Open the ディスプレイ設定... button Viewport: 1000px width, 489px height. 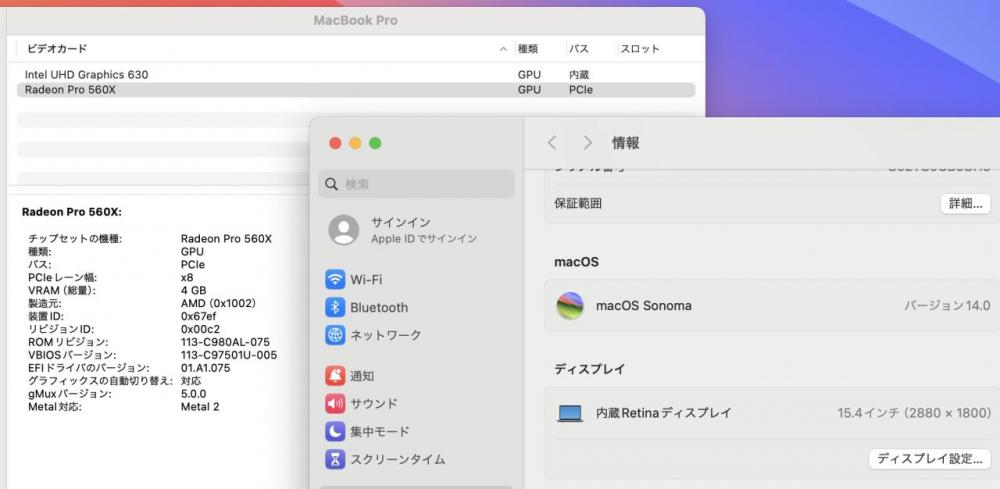(x=930, y=459)
